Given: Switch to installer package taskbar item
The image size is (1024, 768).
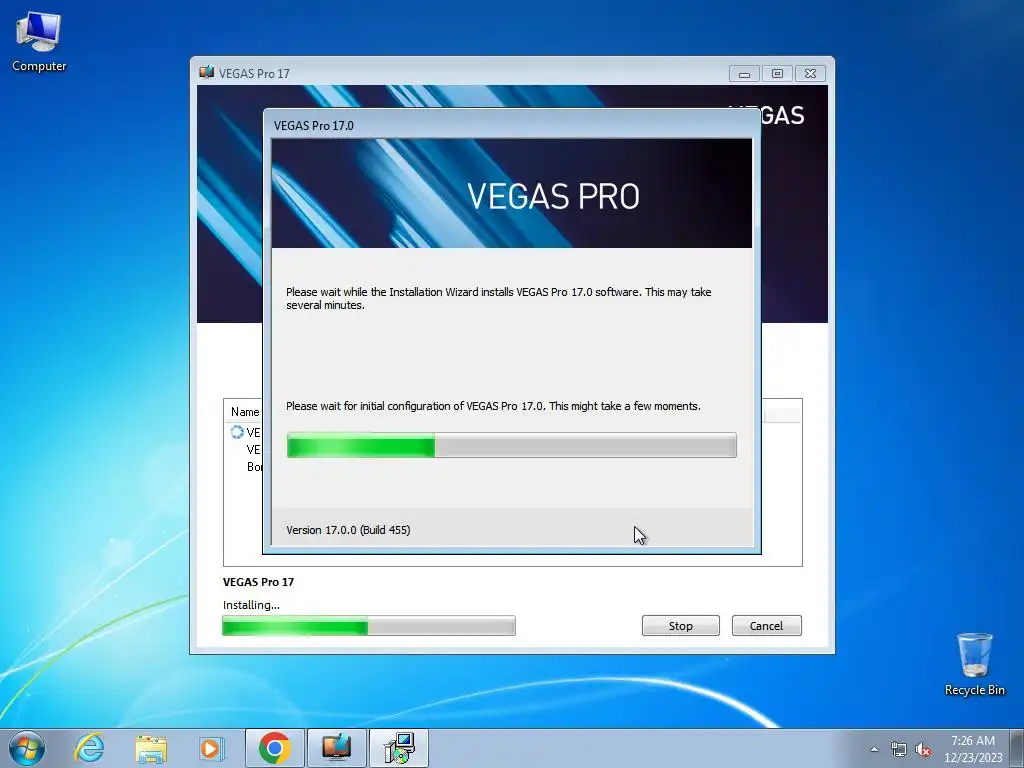Looking at the screenshot, I should tap(399, 748).
